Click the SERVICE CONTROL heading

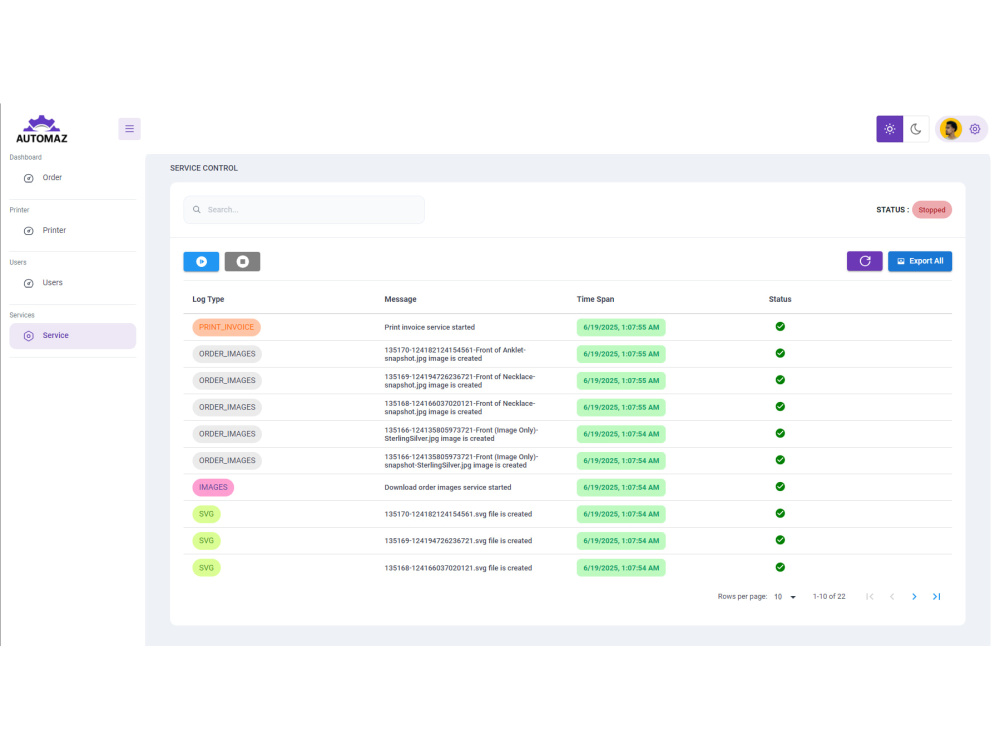pos(204,168)
